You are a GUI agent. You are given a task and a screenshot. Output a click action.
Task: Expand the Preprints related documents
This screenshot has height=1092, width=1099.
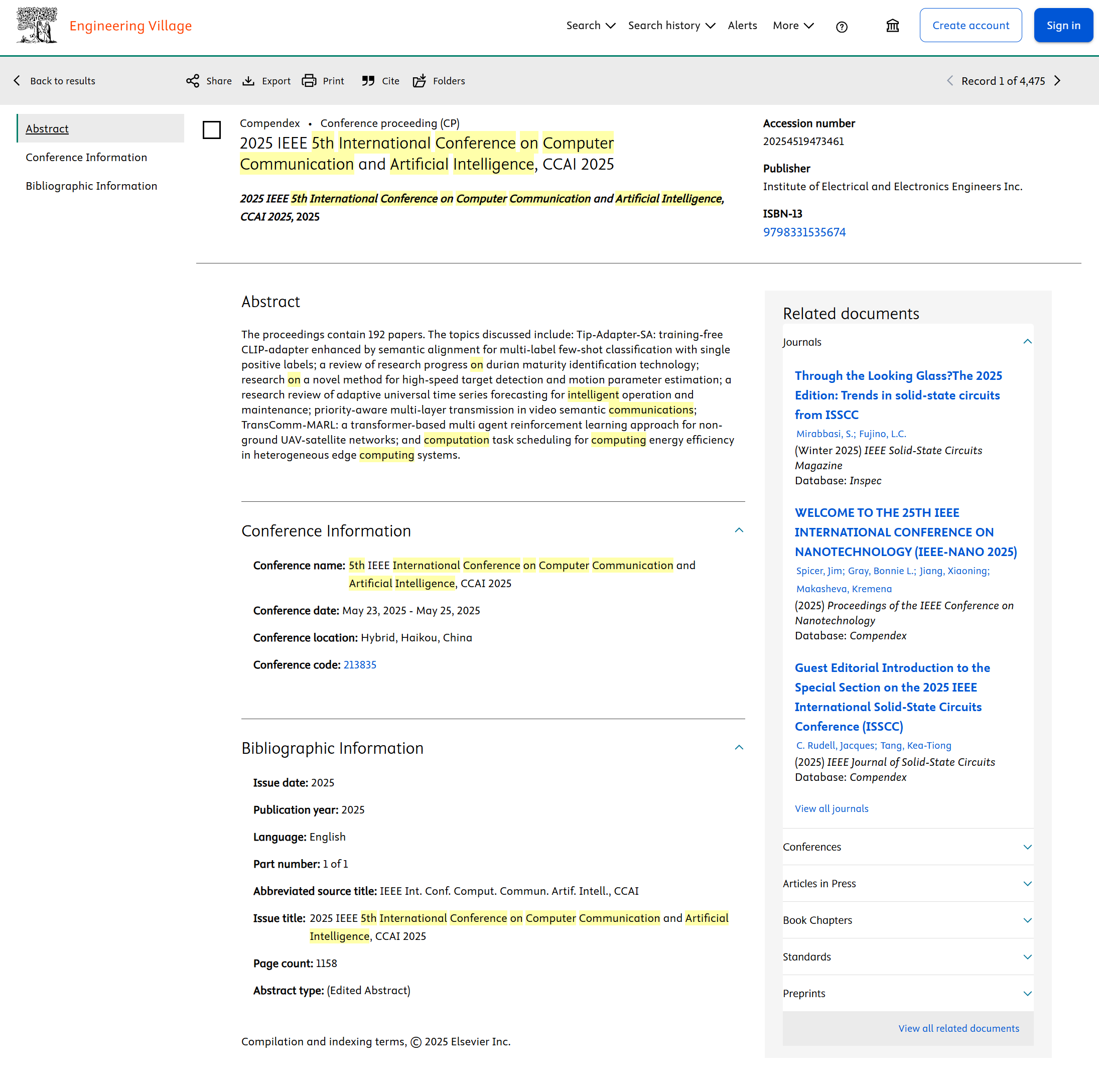tap(1027, 993)
